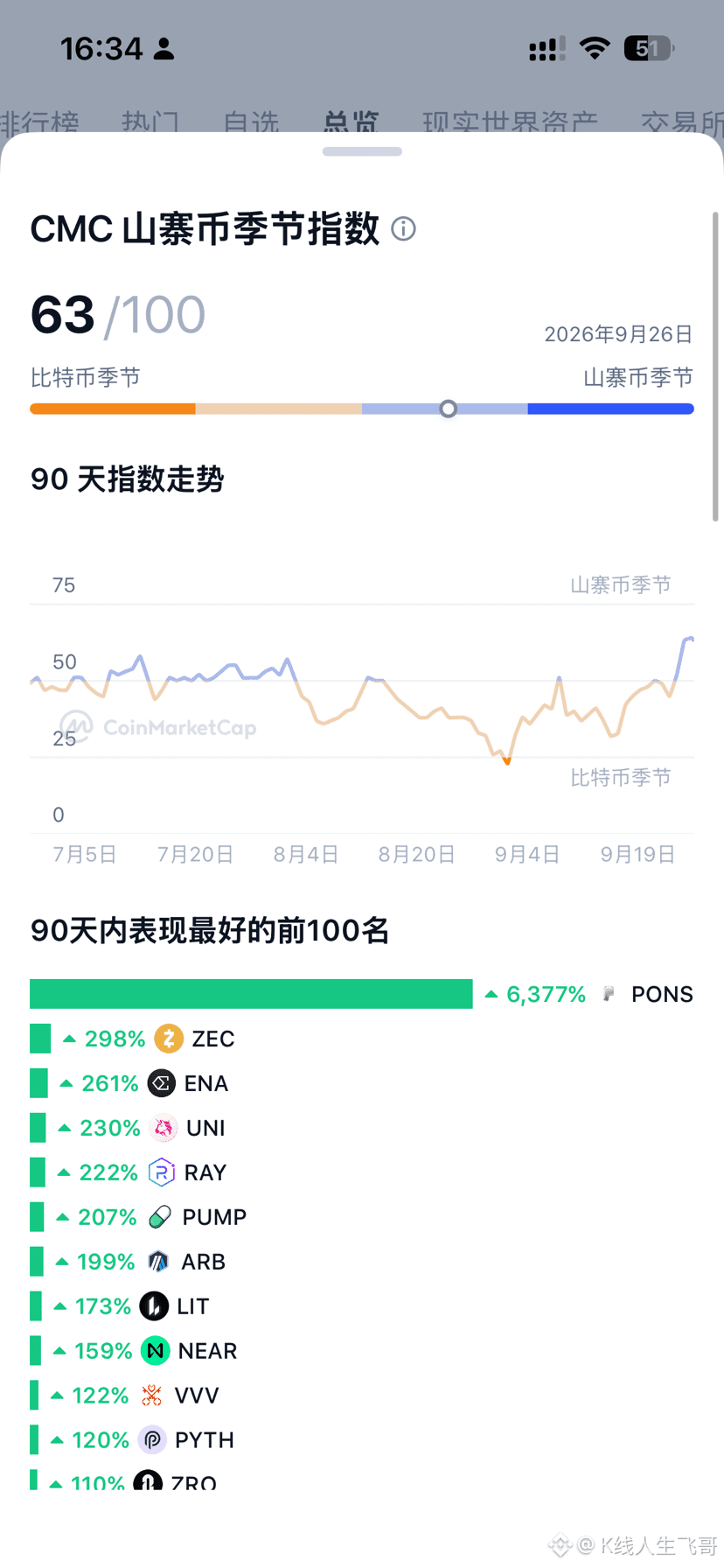Tap the LIT coin icon
The image size is (724, 1568).
(x=154, y=1306)
